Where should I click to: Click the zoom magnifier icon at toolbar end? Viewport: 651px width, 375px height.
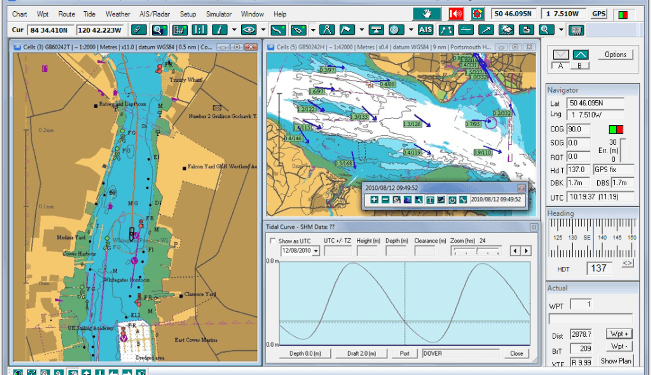546,30
